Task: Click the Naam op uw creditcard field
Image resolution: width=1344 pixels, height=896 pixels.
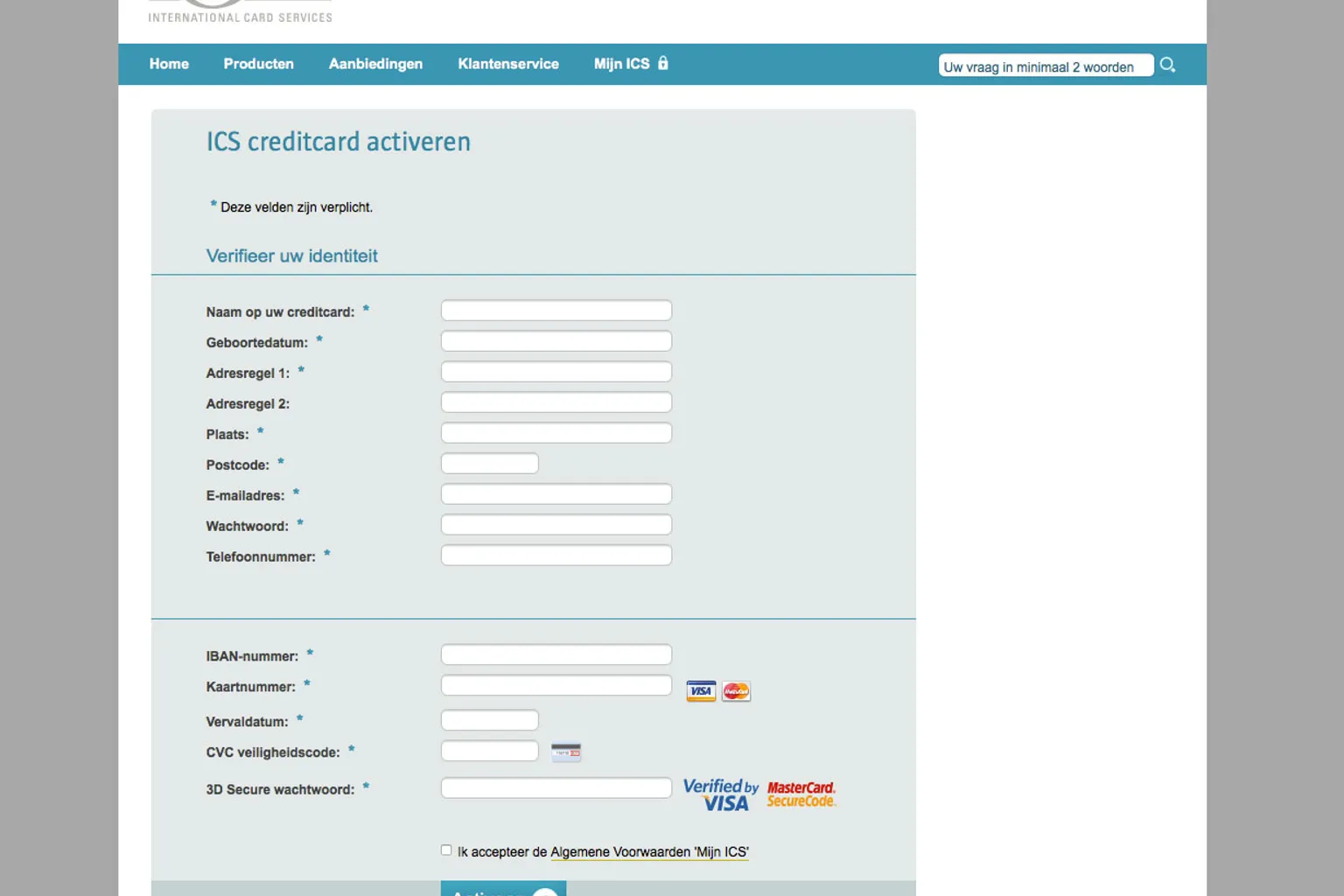Action: point(556,311)
